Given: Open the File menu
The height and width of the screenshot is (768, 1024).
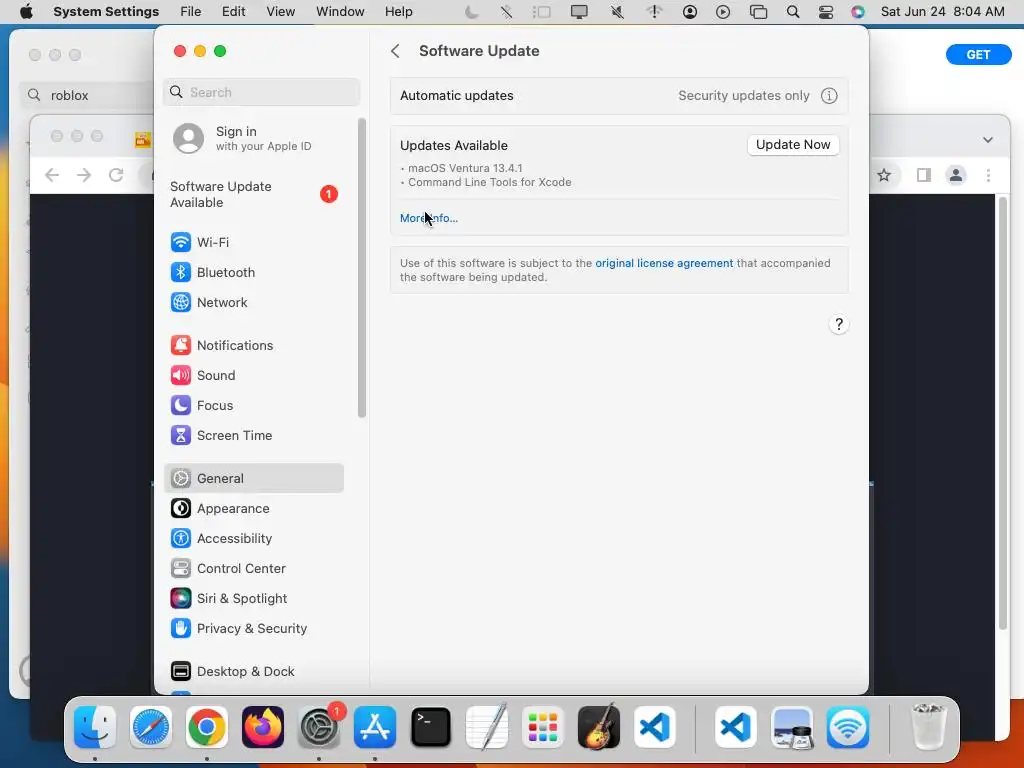Looking at the screenshot, I should click(191, 12).
